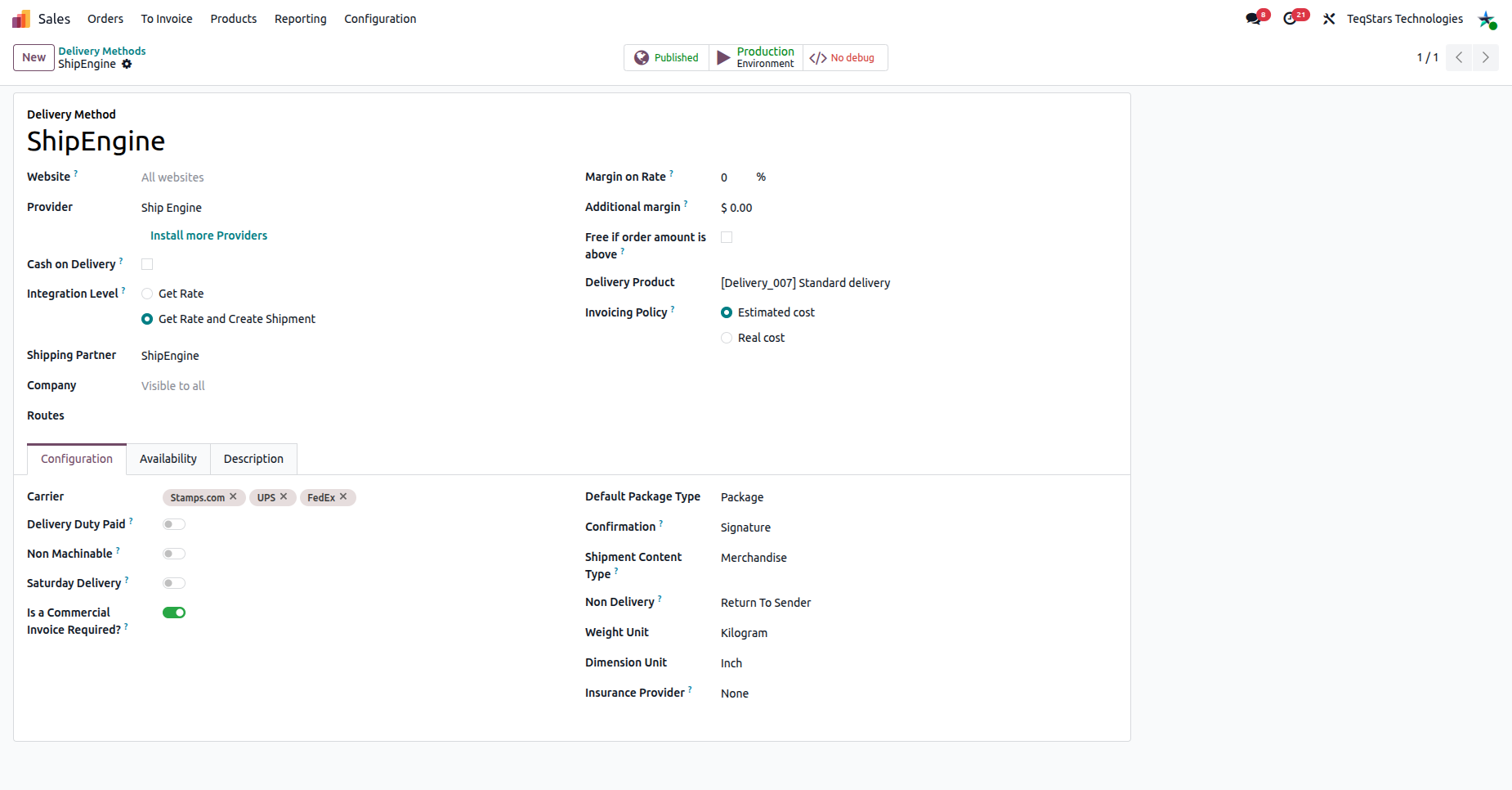Show help tooltip for Integration Level

coord(123,290)
